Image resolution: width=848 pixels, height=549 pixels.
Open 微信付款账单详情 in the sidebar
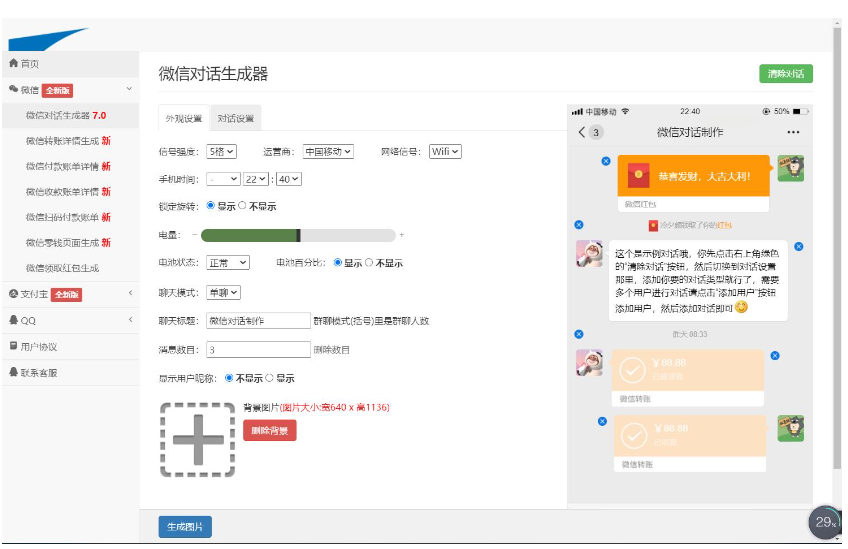[x=68, y=166]
